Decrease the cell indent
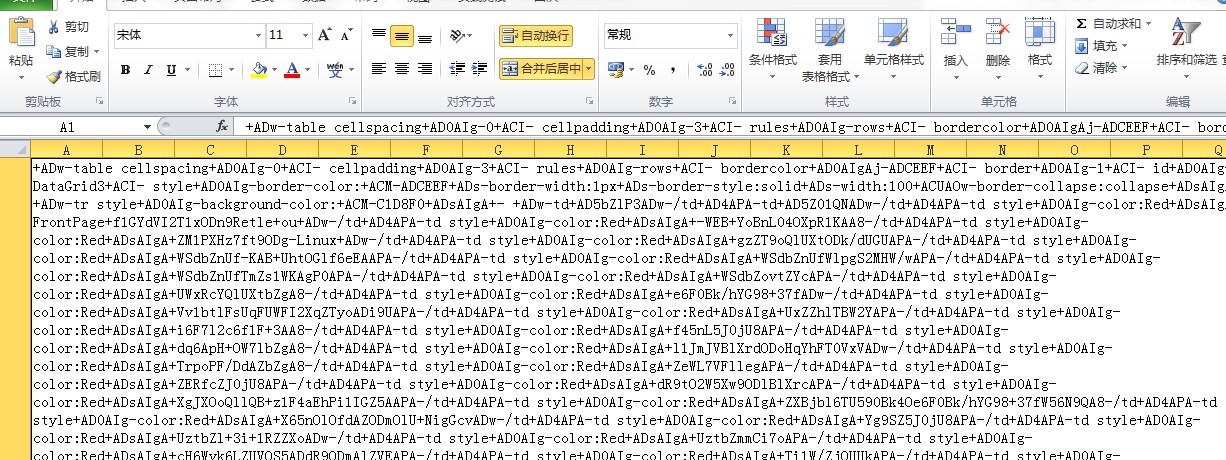The width and height of the screenshot is (1226, 460). click(457, 69)
